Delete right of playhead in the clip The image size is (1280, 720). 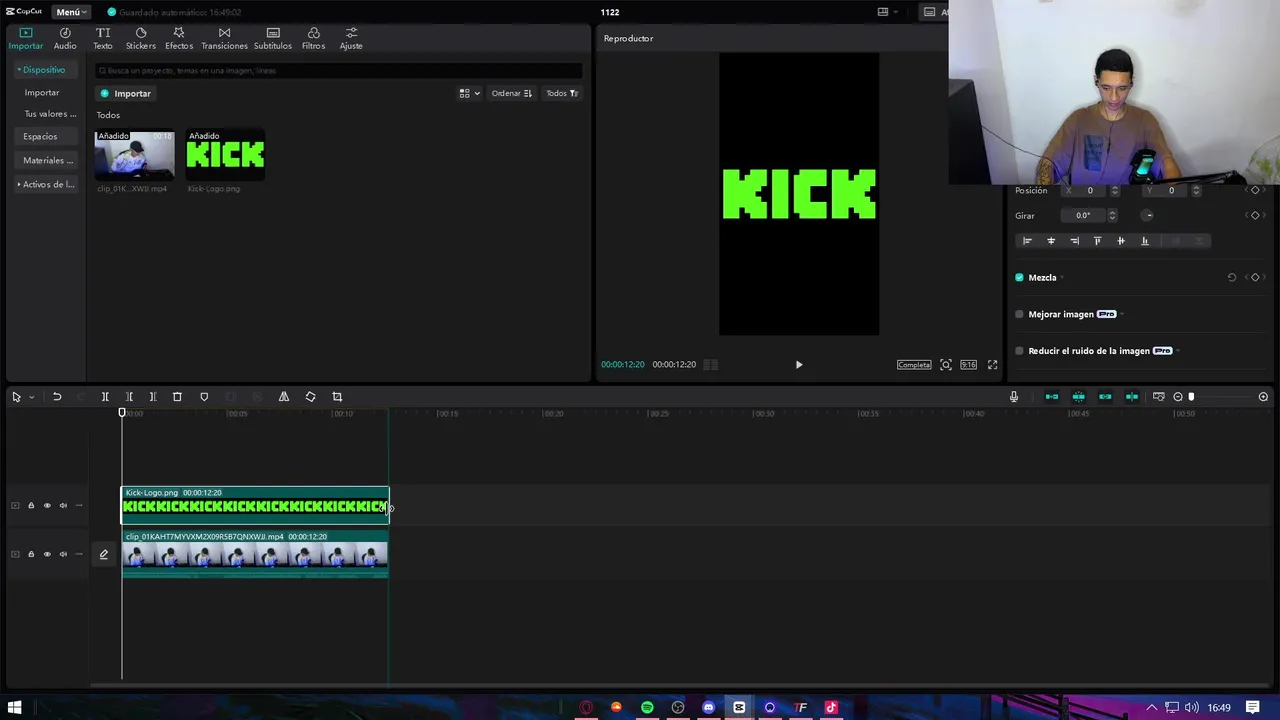click(x=153, y=397)
